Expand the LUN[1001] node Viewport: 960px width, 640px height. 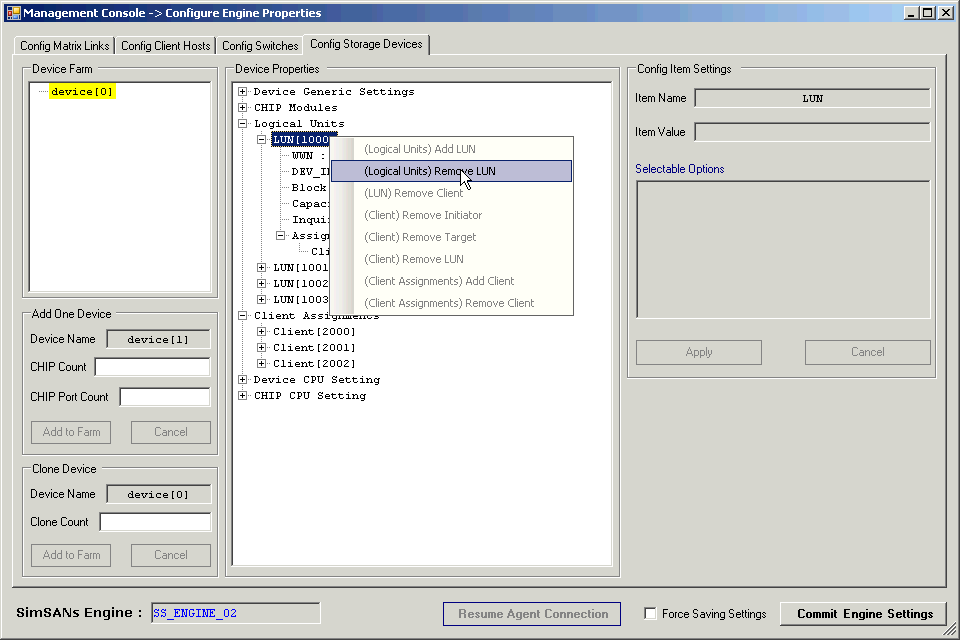tap(261, 268)
